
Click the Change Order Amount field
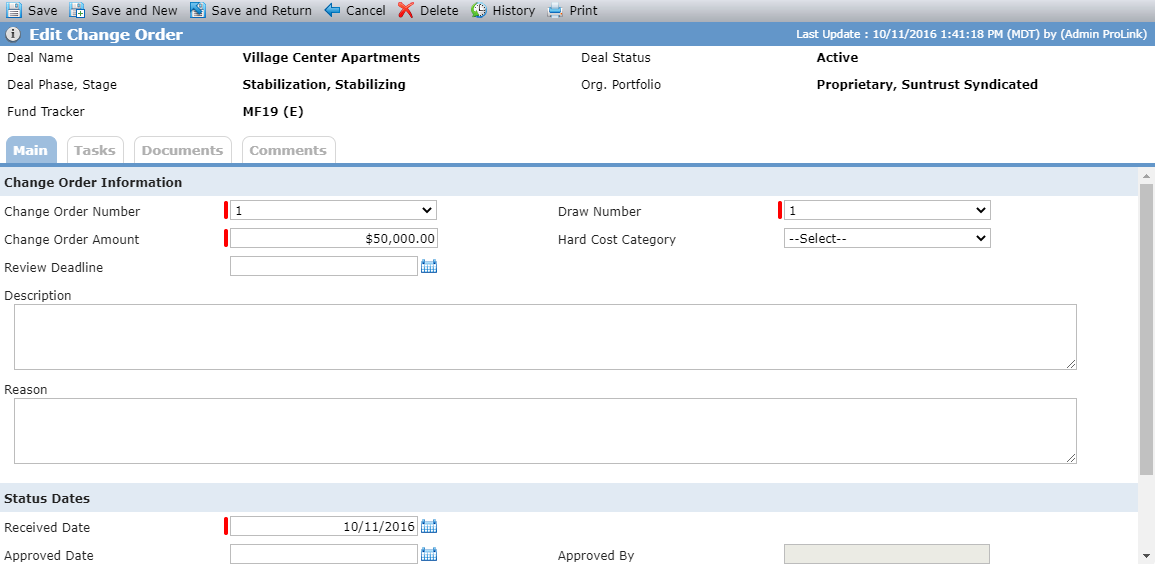[x=334, y=239]
